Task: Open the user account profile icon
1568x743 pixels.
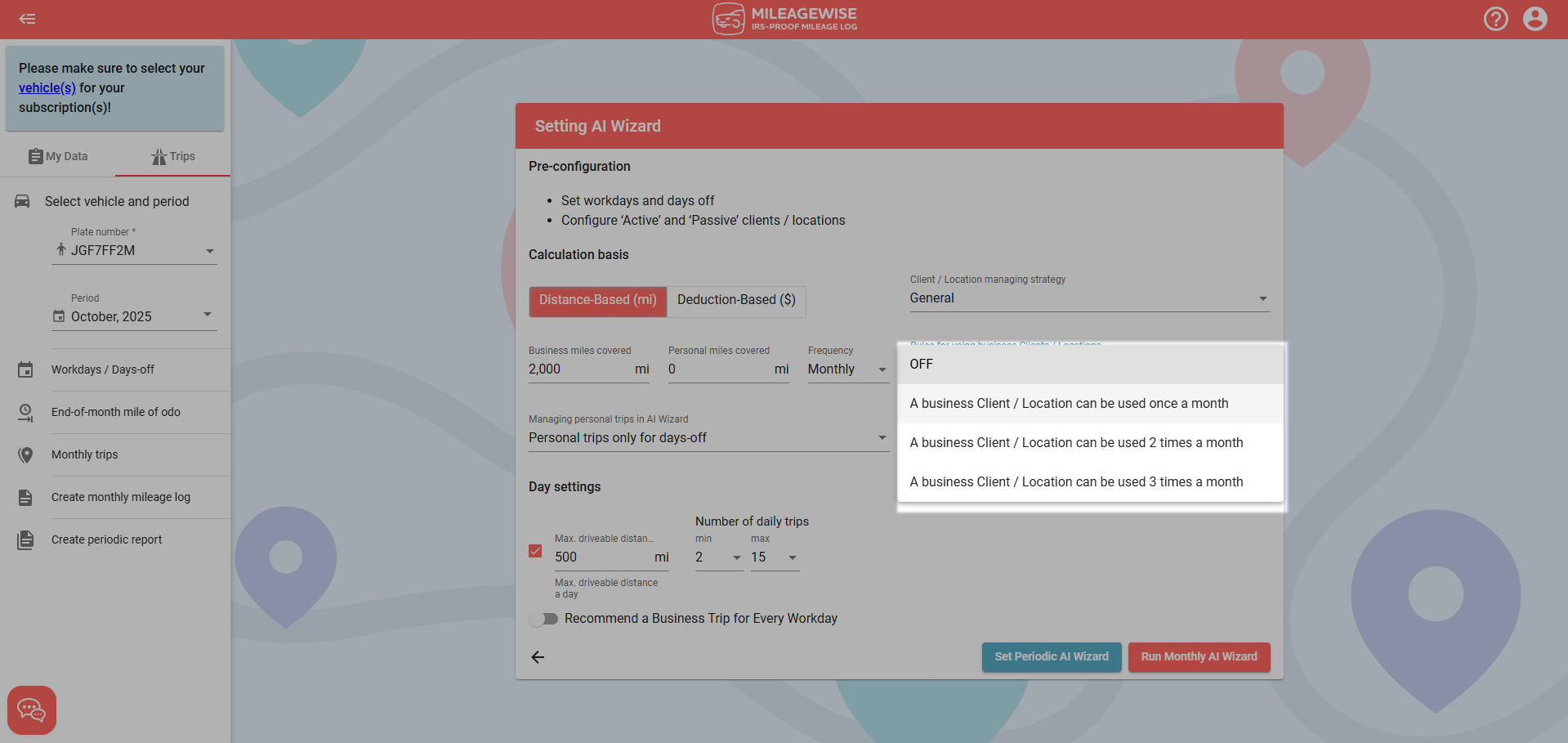Action: click(1534, 19)
